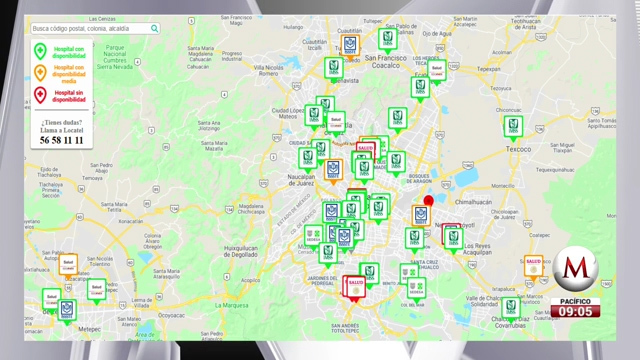Click Valle de Chalco Solidaridad label
This screenshot has width=640, height=360.
484,302
